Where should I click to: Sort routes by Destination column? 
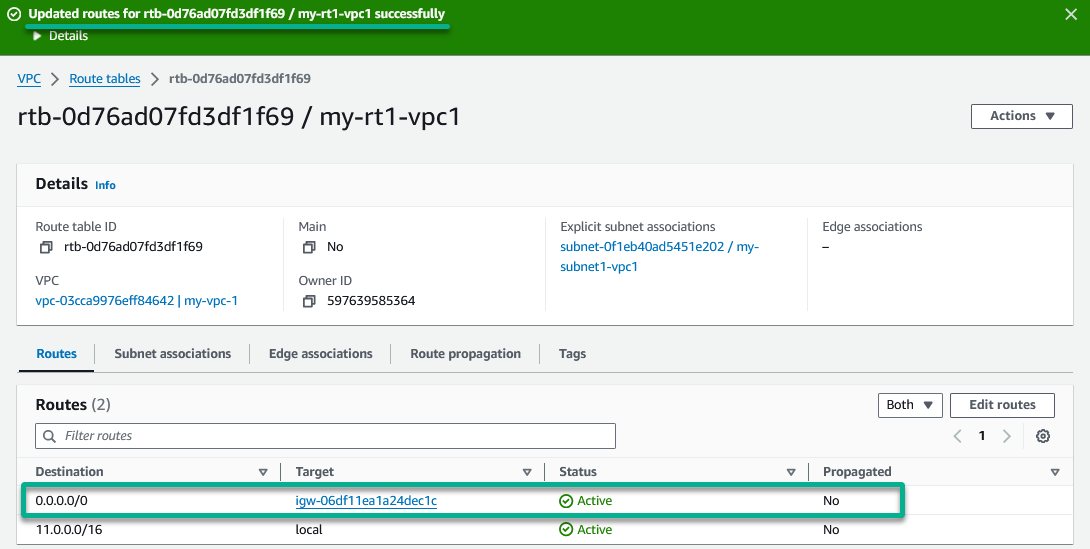pos(263,472)
